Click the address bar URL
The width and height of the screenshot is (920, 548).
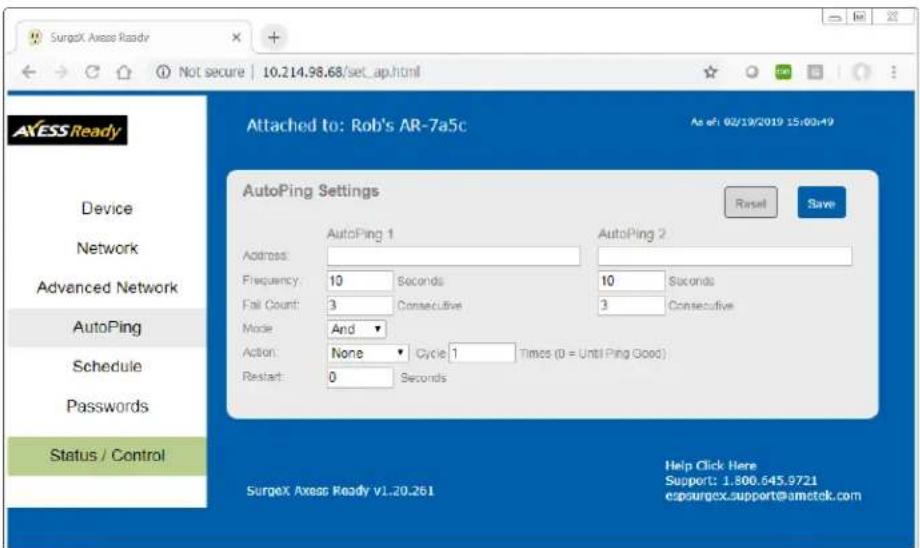[340, 72]
